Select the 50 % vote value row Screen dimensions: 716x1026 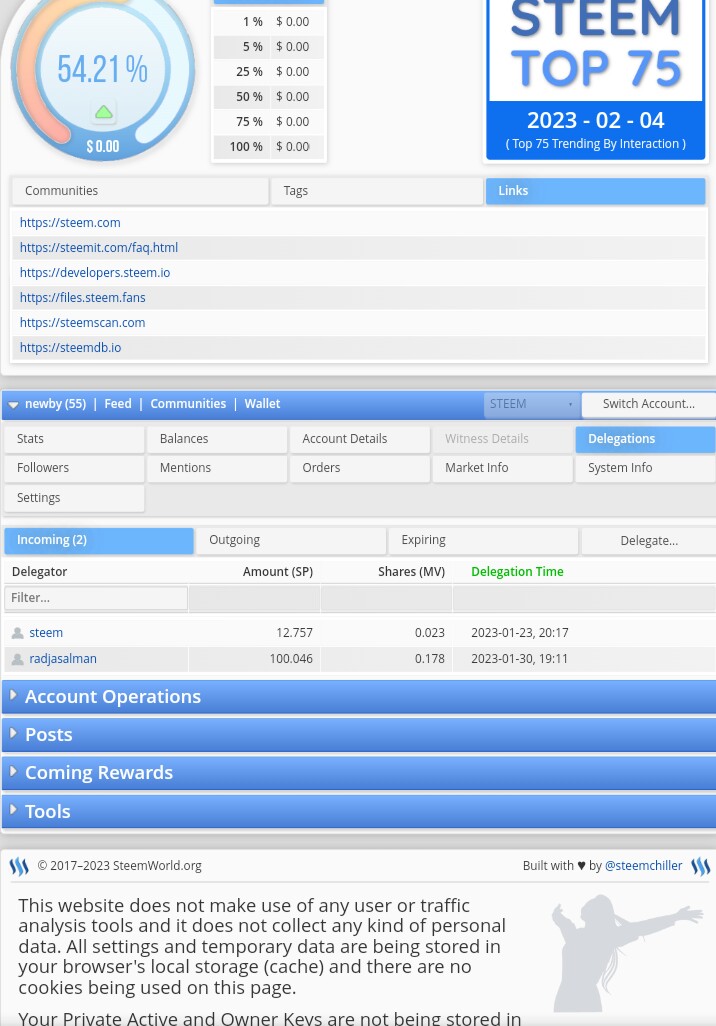(x=269, y=97)
